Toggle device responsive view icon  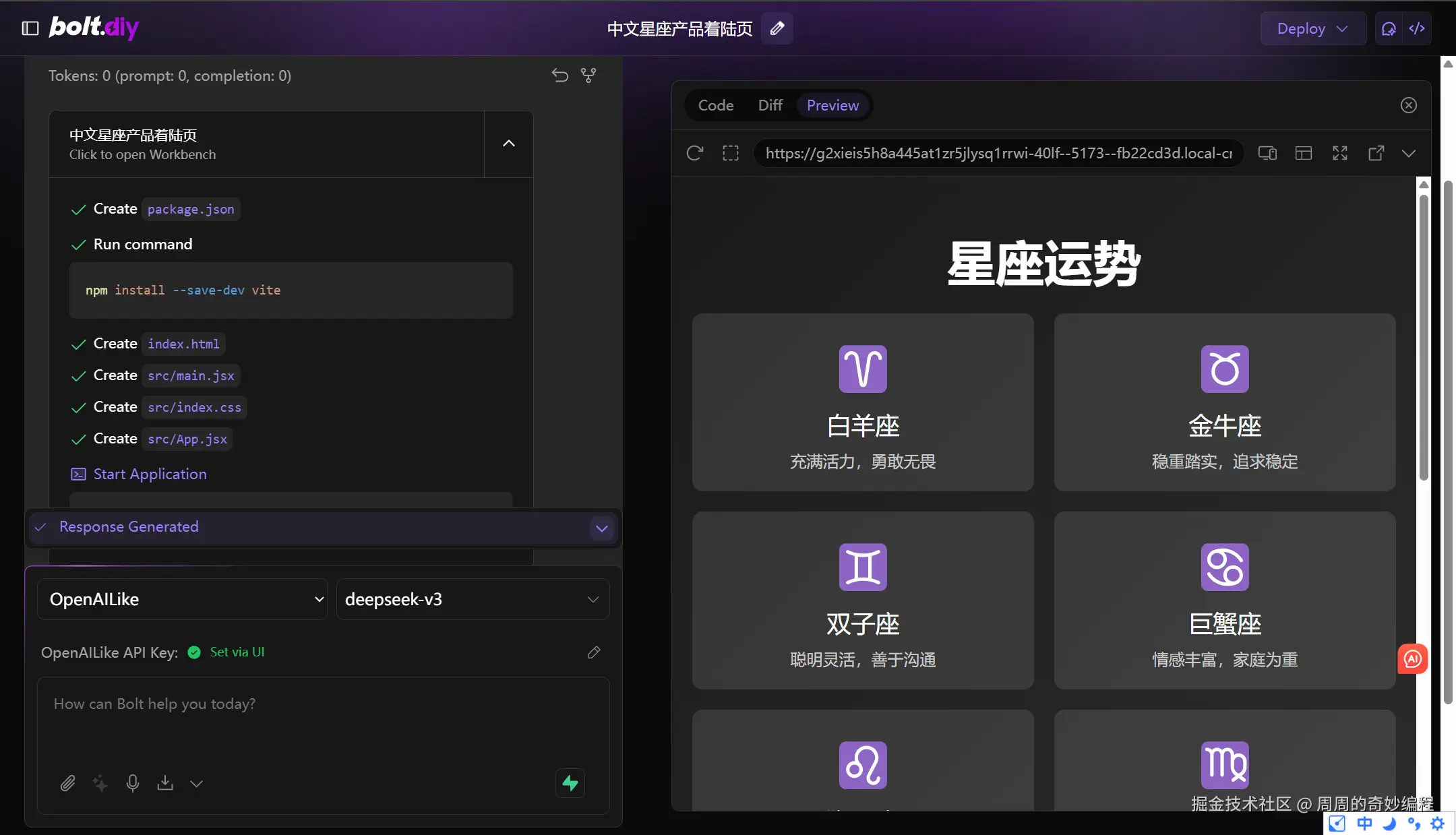point(1267,153)
